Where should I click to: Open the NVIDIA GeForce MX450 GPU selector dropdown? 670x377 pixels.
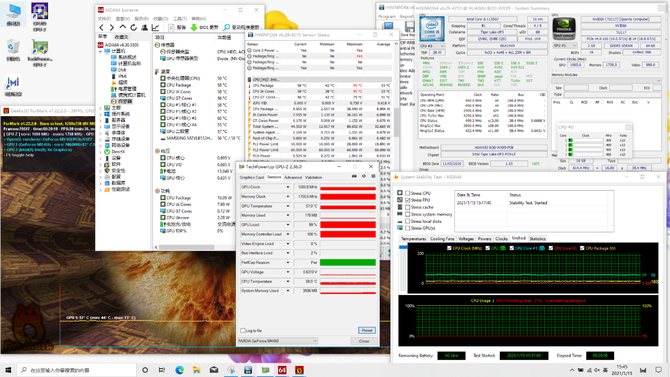278,341
